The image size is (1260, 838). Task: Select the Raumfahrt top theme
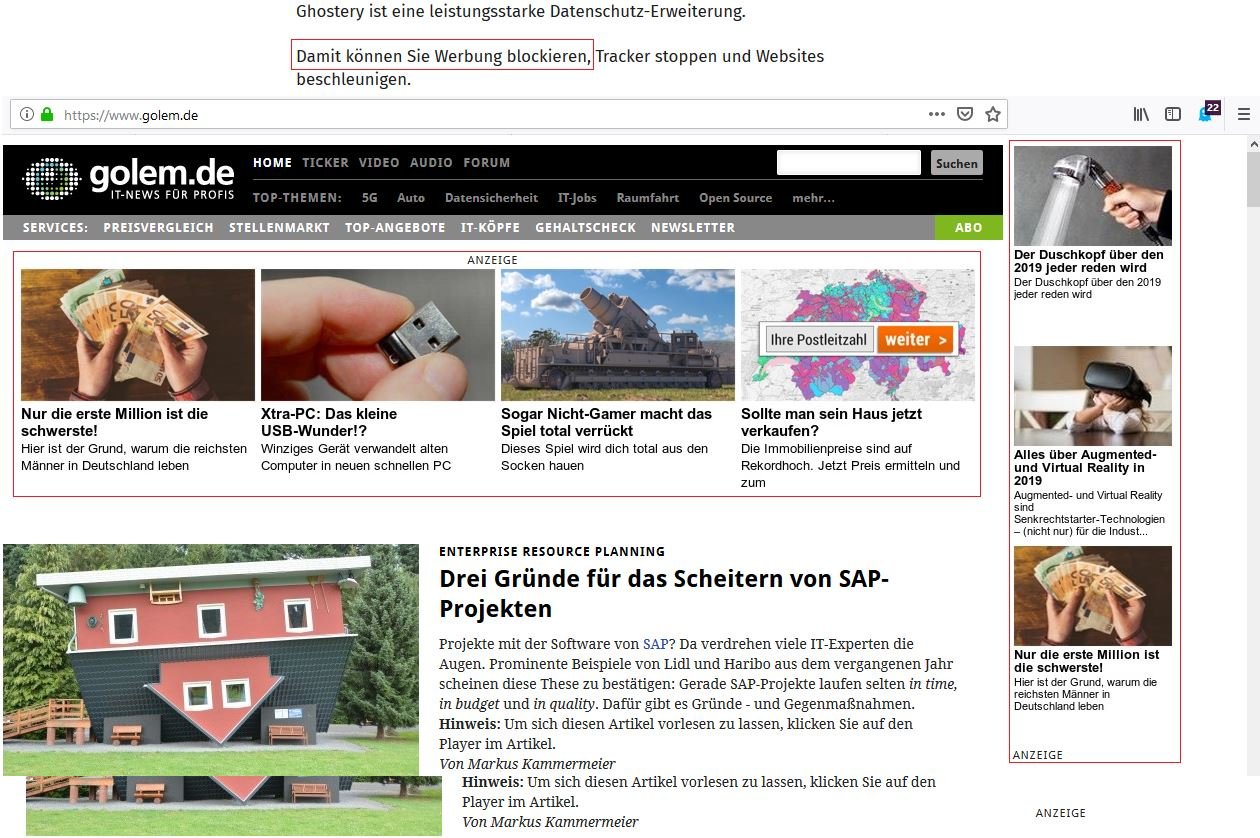tap(648, 198)
